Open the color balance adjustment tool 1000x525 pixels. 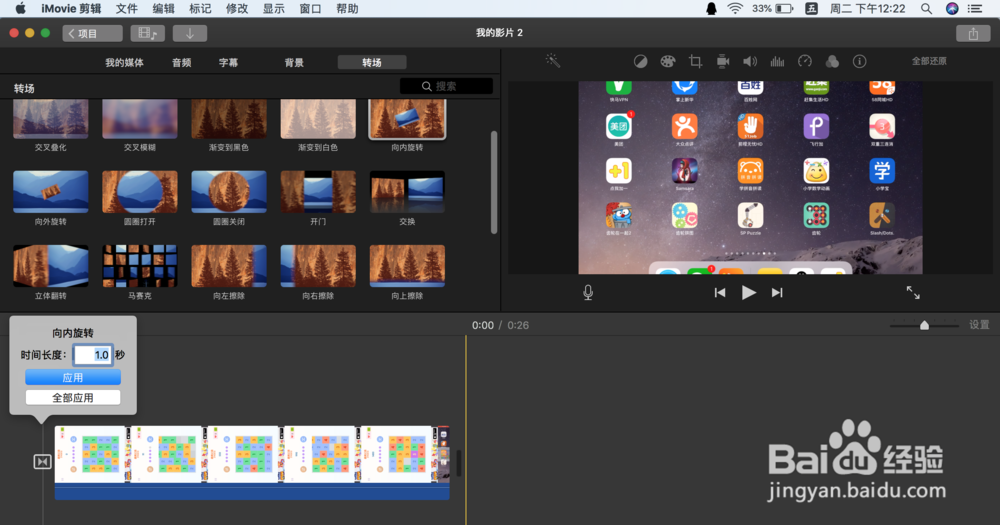(640, 61)
